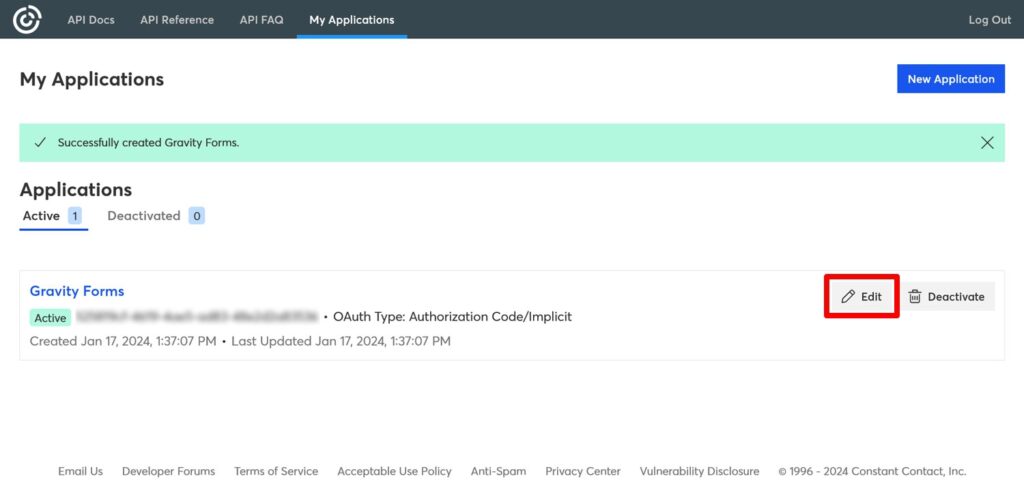Click the Deactivate trash can icon
1024x485 pixels.
[x=915, y=297]
